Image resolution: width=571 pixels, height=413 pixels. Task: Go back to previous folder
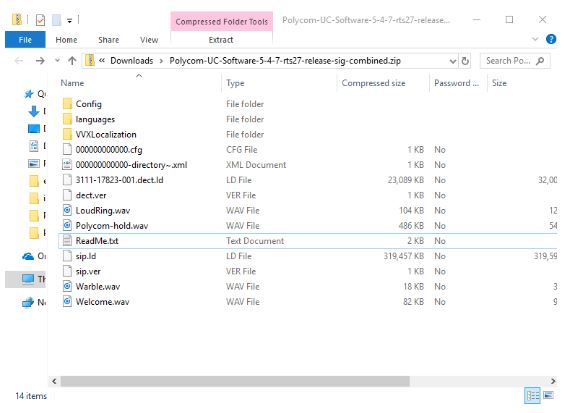pyautogui.click(x=19, y=61)
